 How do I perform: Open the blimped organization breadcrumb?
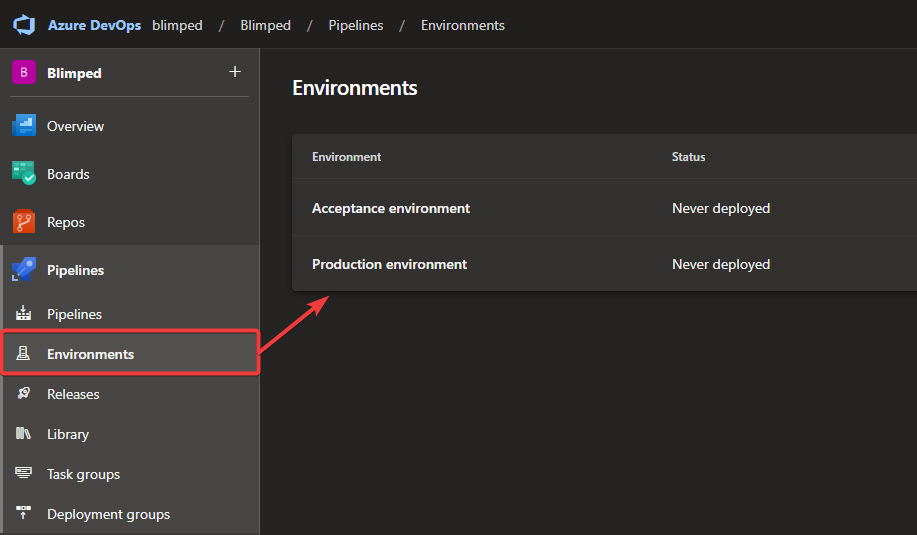pyautogui.click(x=177, y=25)
